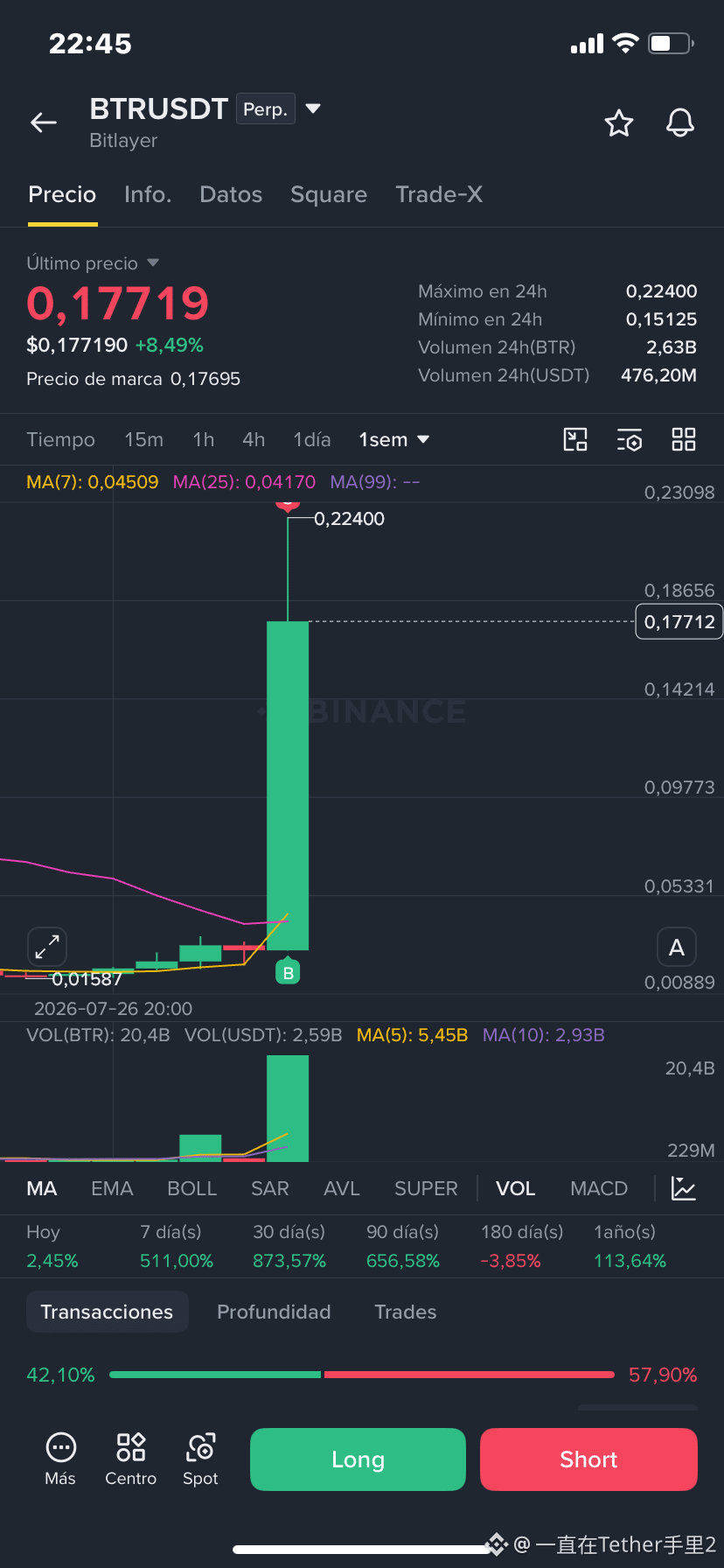This screenshot has height=1568, width=724.
Task: Toggle the SUPER indicator
Action: (426, 1188)
